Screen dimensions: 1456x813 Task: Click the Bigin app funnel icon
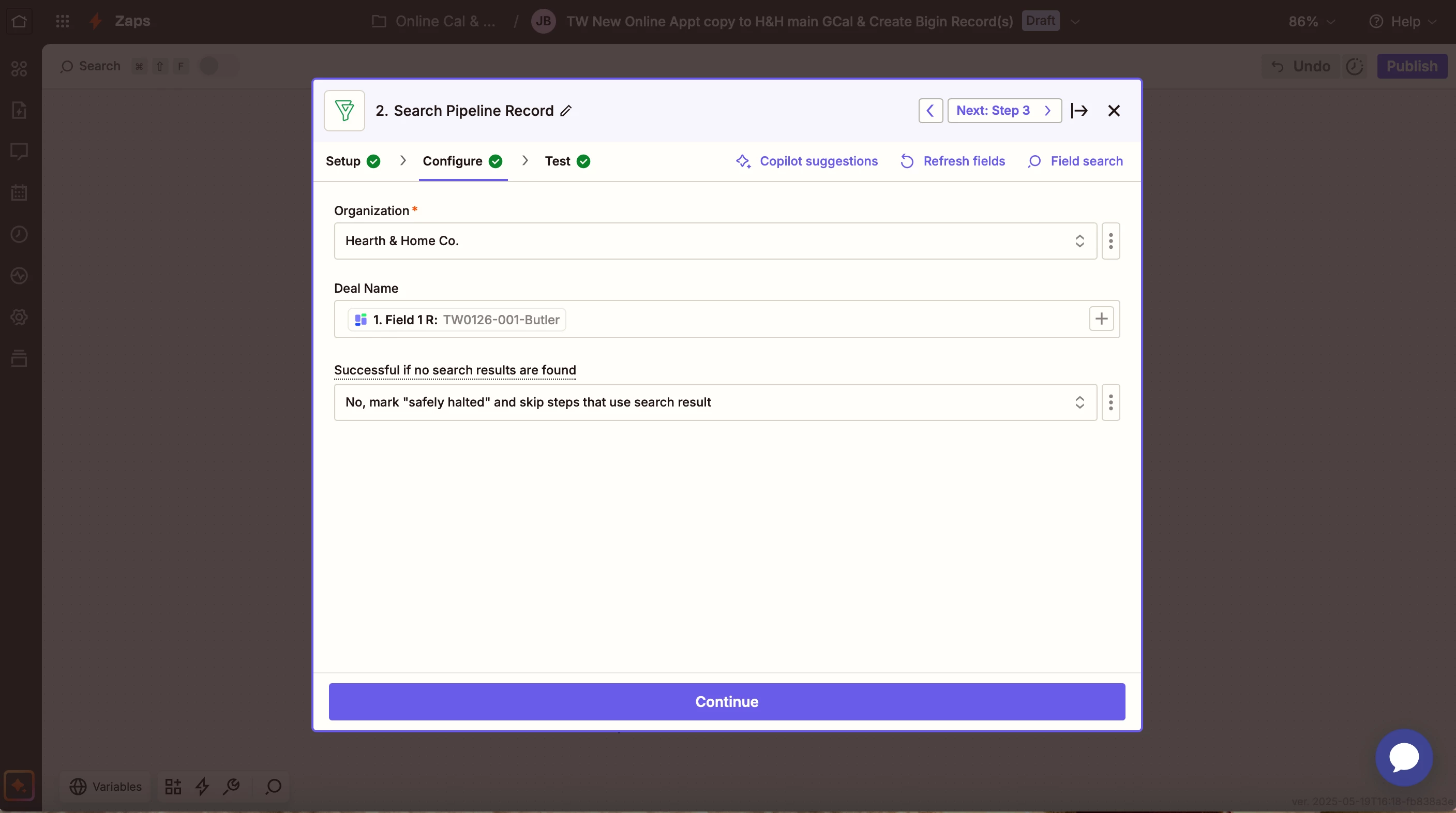tap(344, 110)
